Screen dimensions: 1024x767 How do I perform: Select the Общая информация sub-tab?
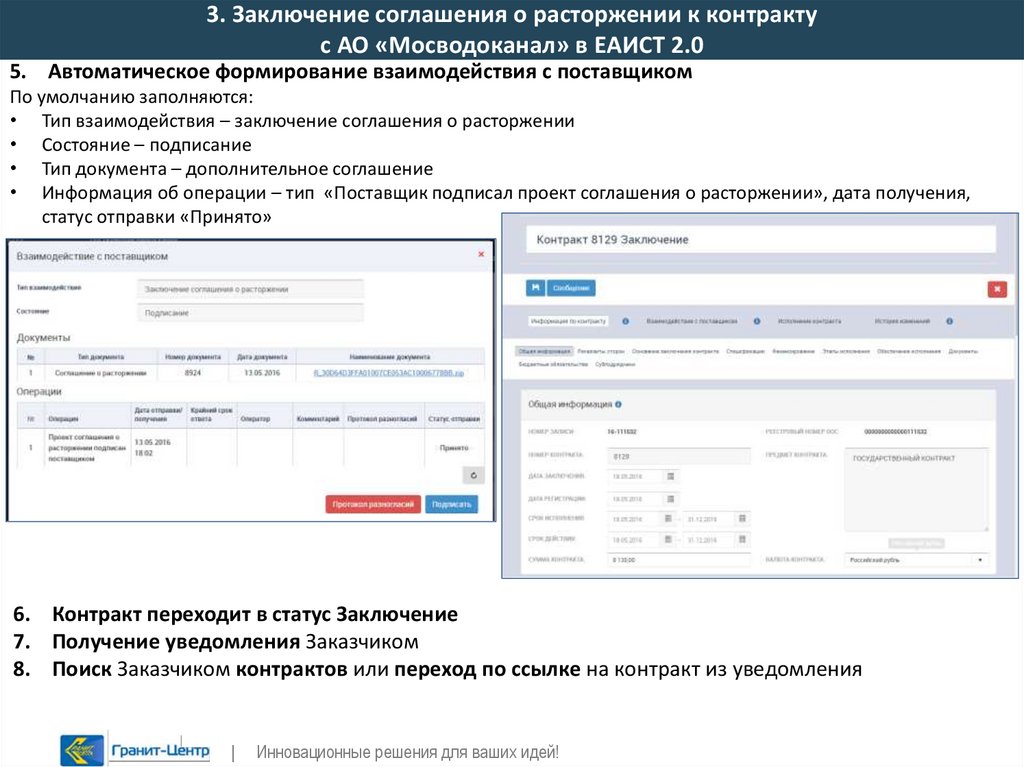pos(544,351)
